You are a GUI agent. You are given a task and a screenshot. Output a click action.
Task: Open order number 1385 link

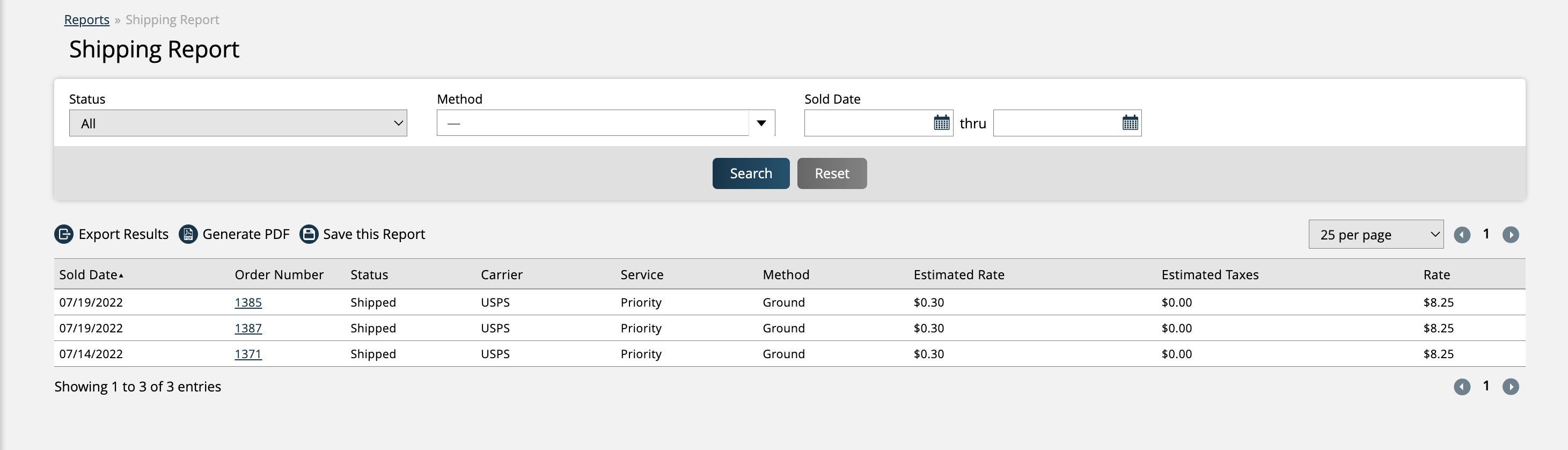[248, 303]
